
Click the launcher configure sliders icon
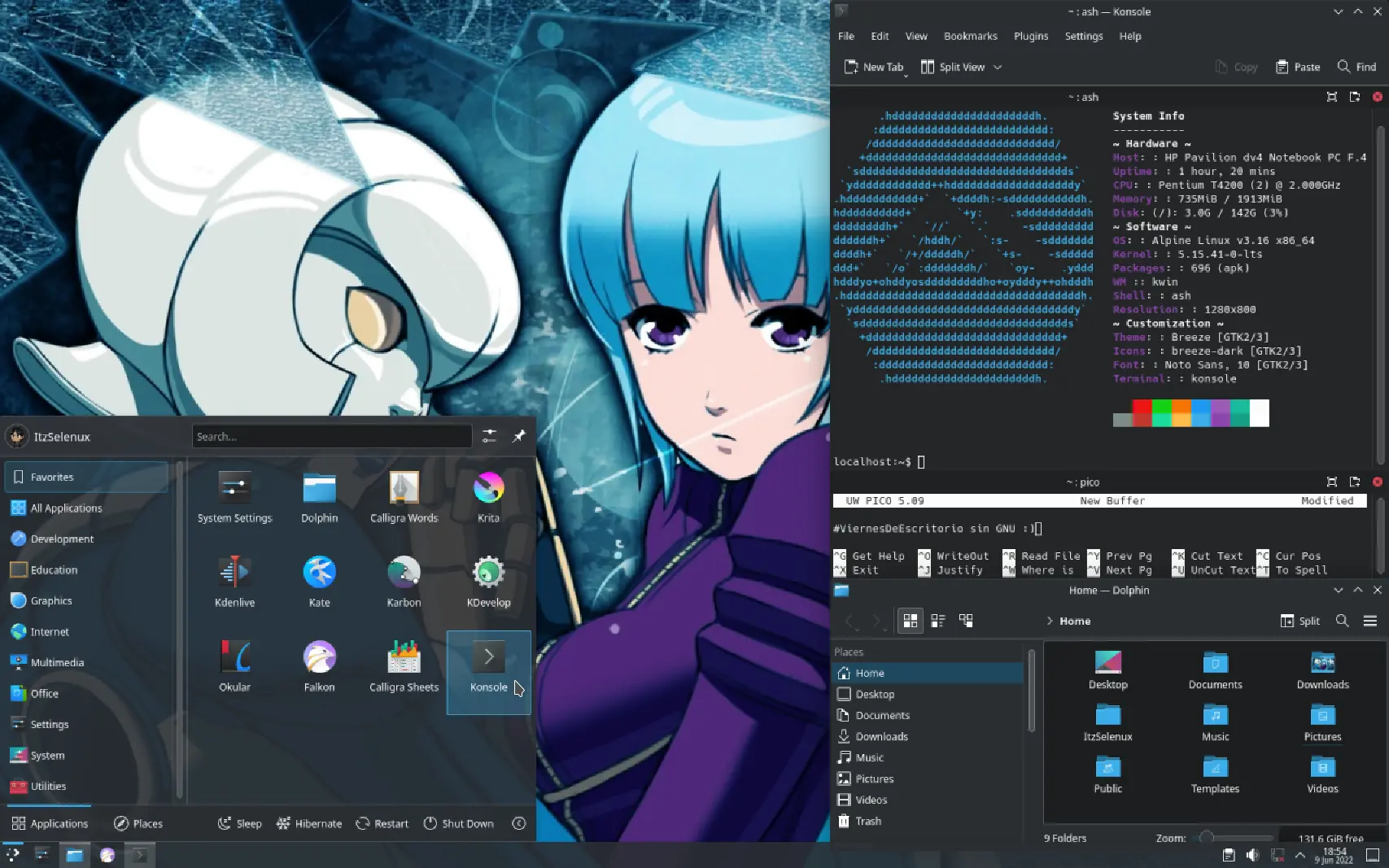point(489,437)
